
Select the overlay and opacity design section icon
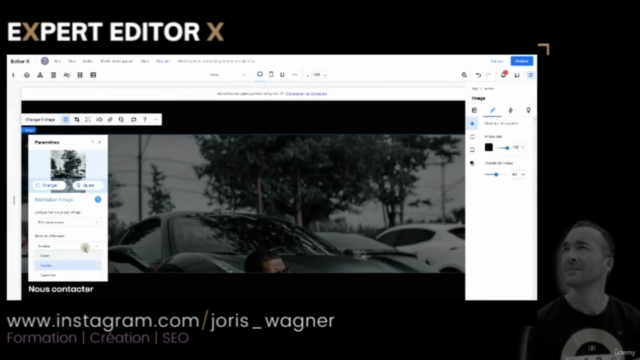click(472, 124)
